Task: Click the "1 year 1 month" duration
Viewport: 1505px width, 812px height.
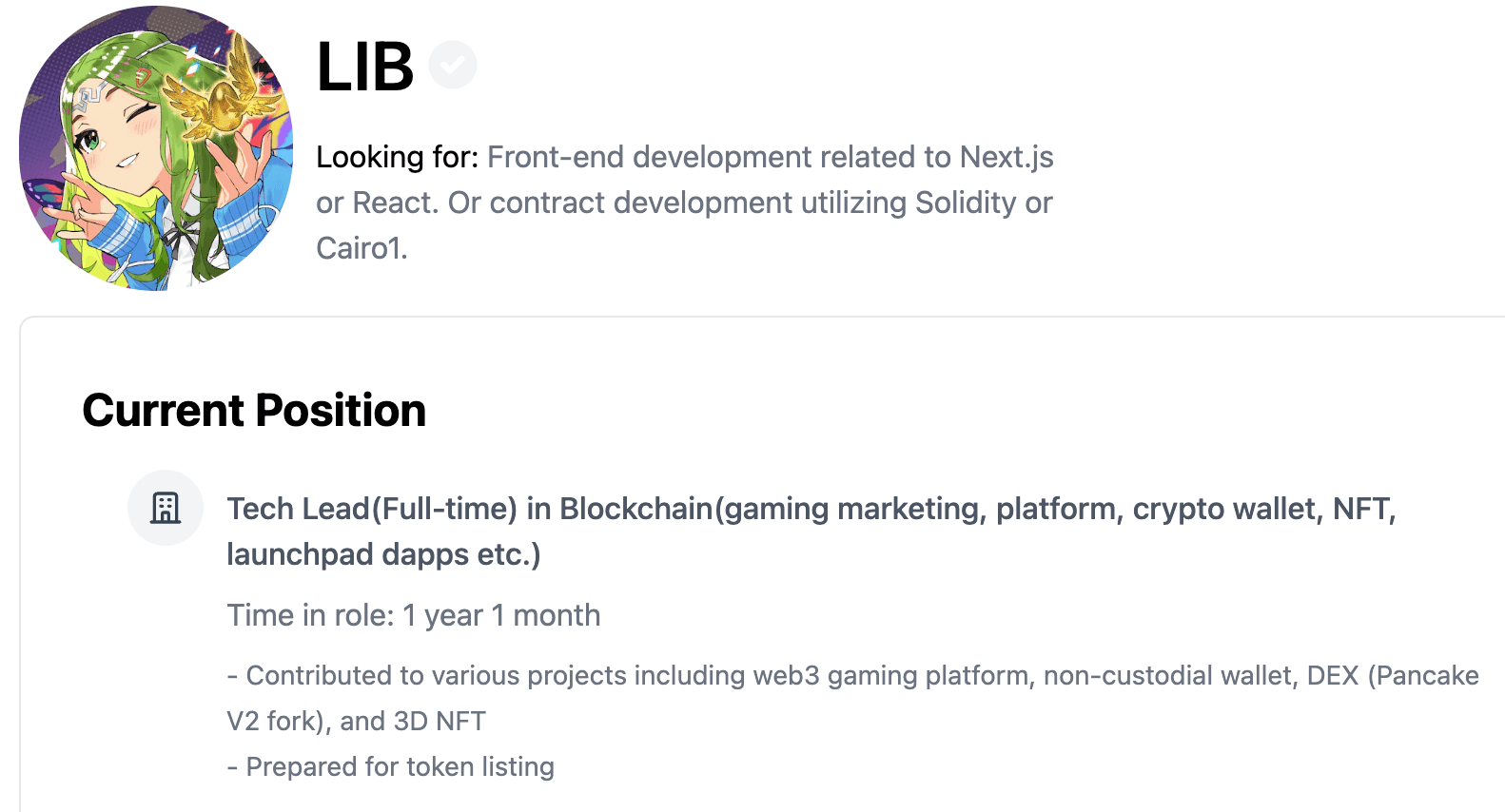Action: tap(501, 615)
